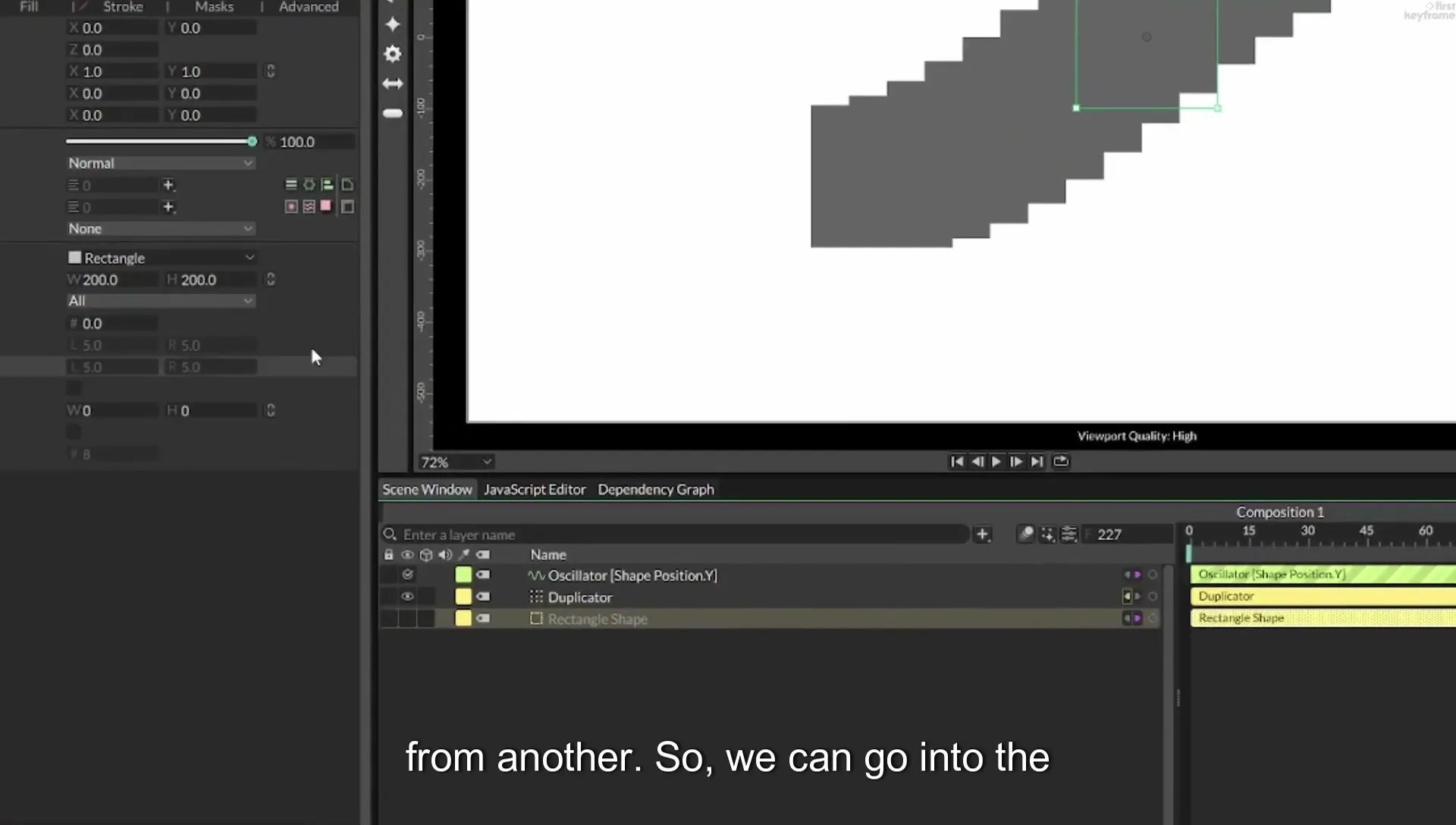Screen dimensions: 1456x825
Task: Click Duplicator bar in the timeline
Action: pos(1323,596)
